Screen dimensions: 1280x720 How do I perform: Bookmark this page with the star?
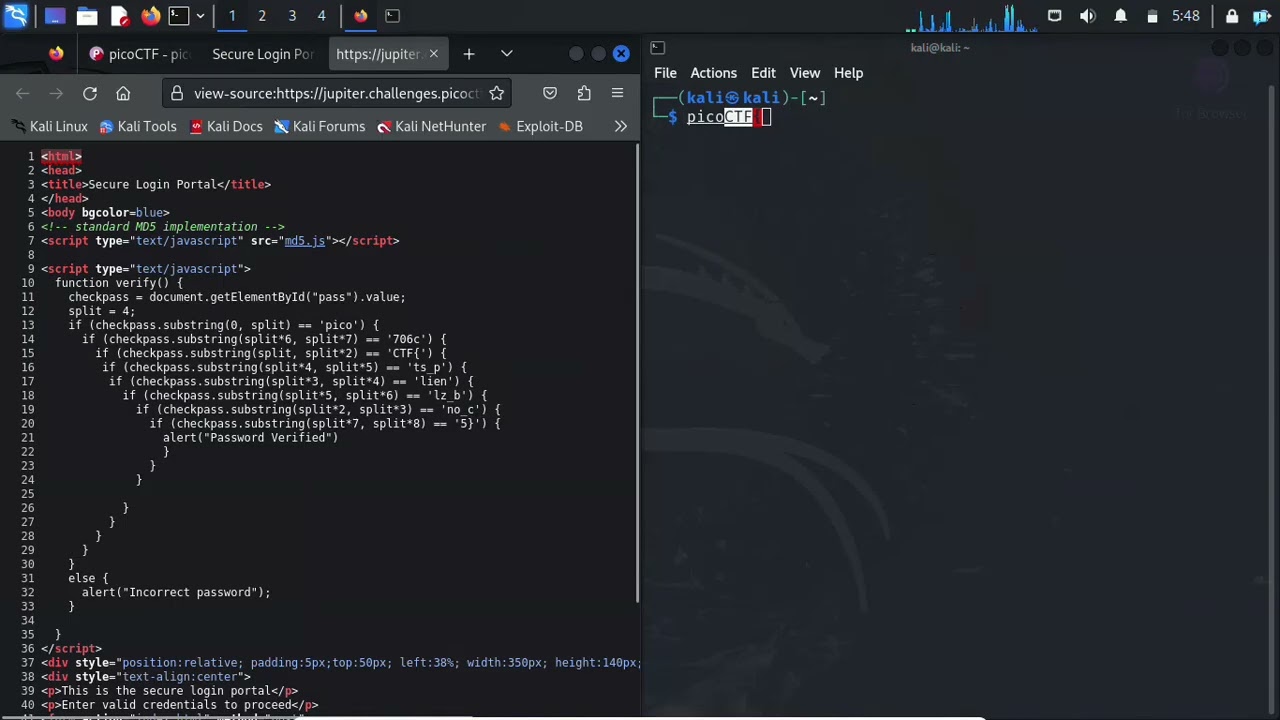tap(496, 93)
